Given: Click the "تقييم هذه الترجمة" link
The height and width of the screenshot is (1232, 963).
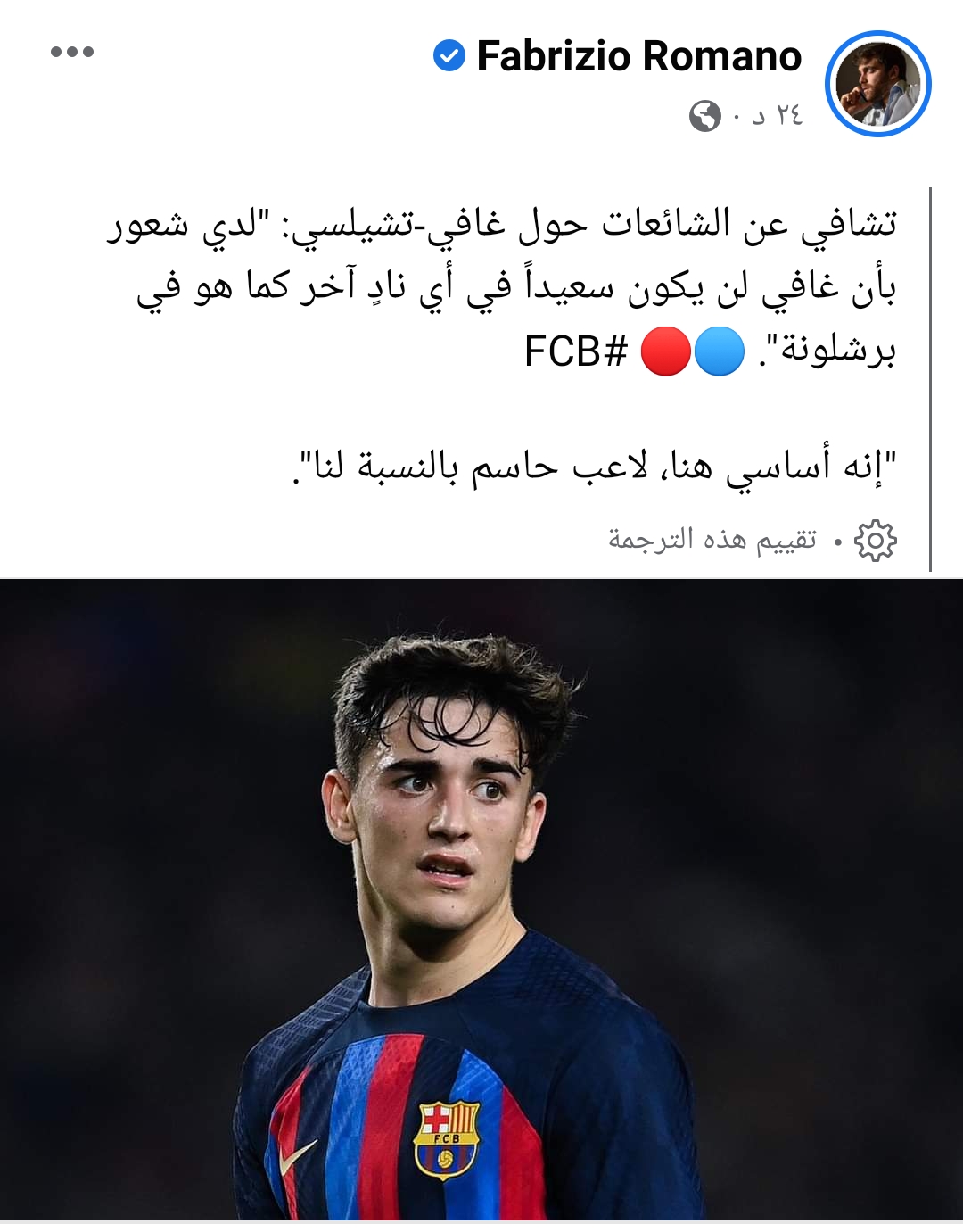Looking at the screenshot, I should click(x=712, y=539).
